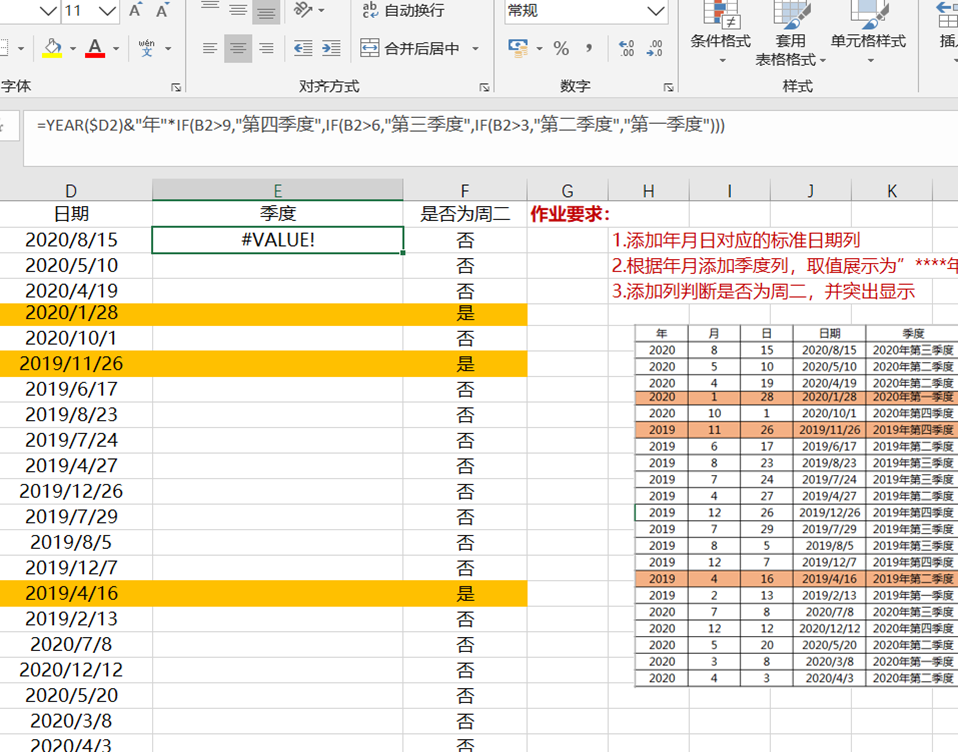Align cell text to the right
The image size is (958, 752).
(x=266, y=48)
